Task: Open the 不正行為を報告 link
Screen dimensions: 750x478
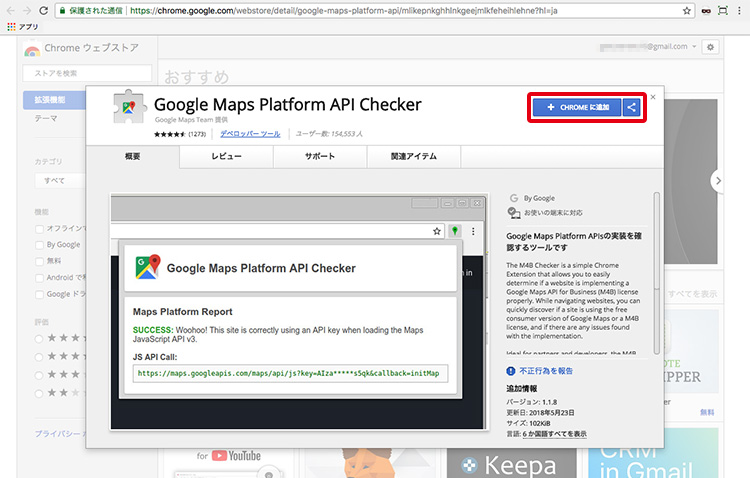Action: coord(546,371)
